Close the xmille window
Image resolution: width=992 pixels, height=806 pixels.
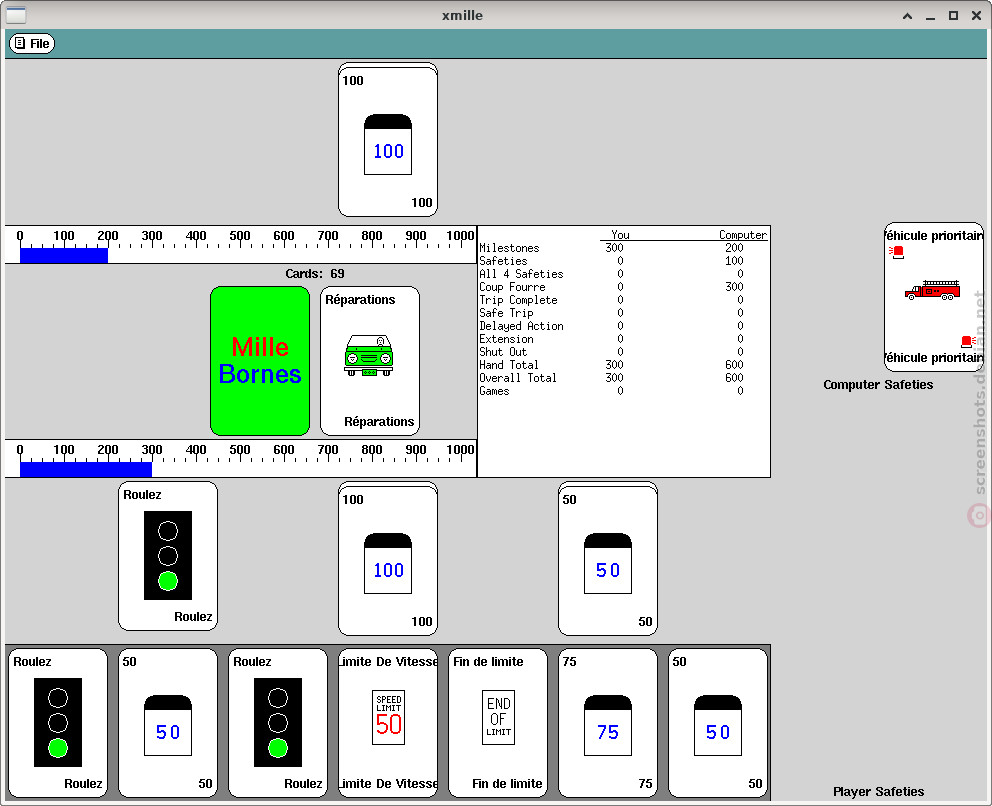click(x=976, y=16)
